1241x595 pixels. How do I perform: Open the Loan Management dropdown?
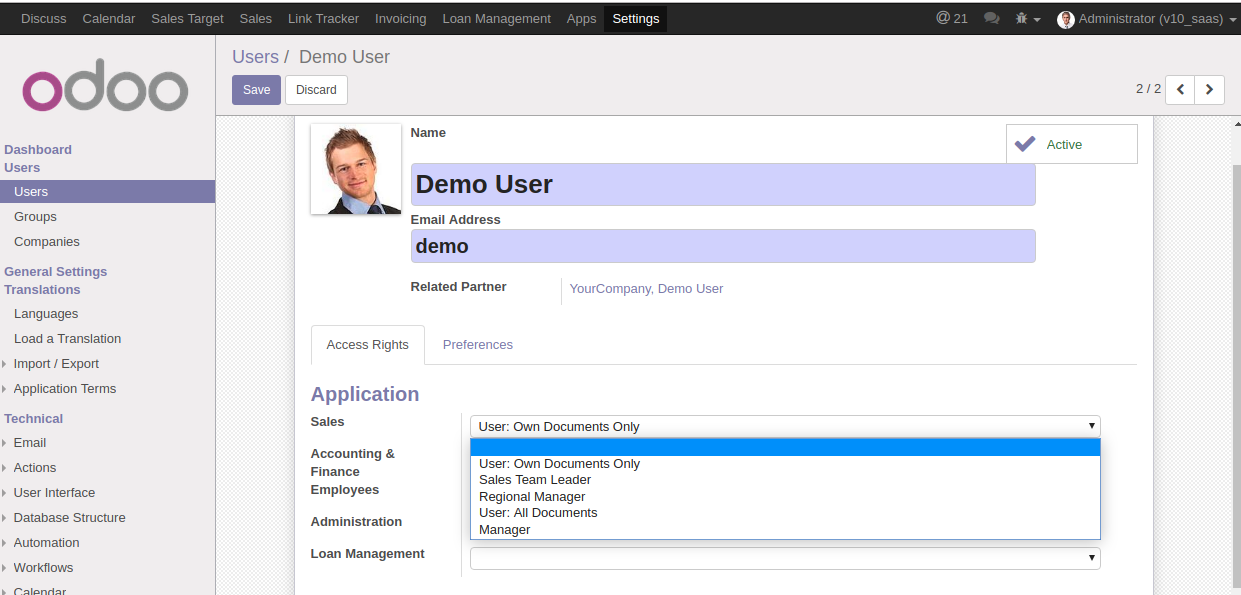coord(785,558)
